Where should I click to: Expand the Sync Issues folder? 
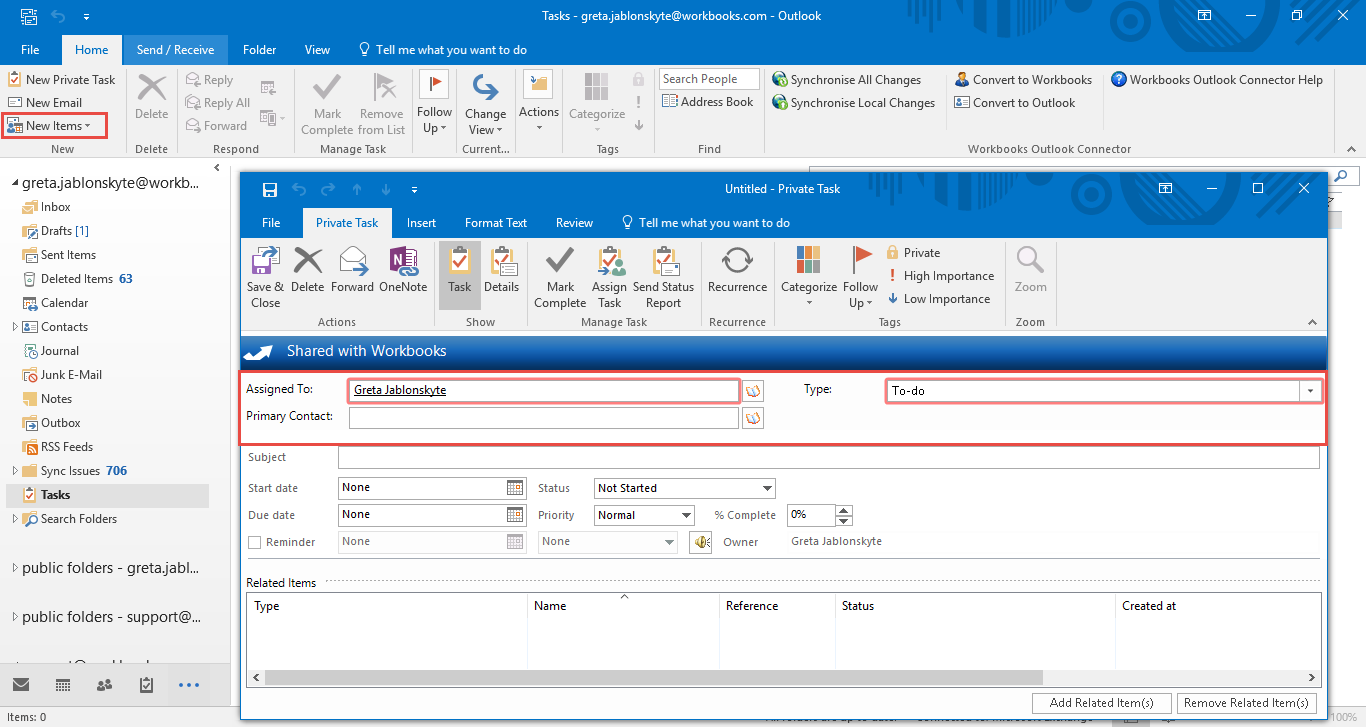(15, 471)
